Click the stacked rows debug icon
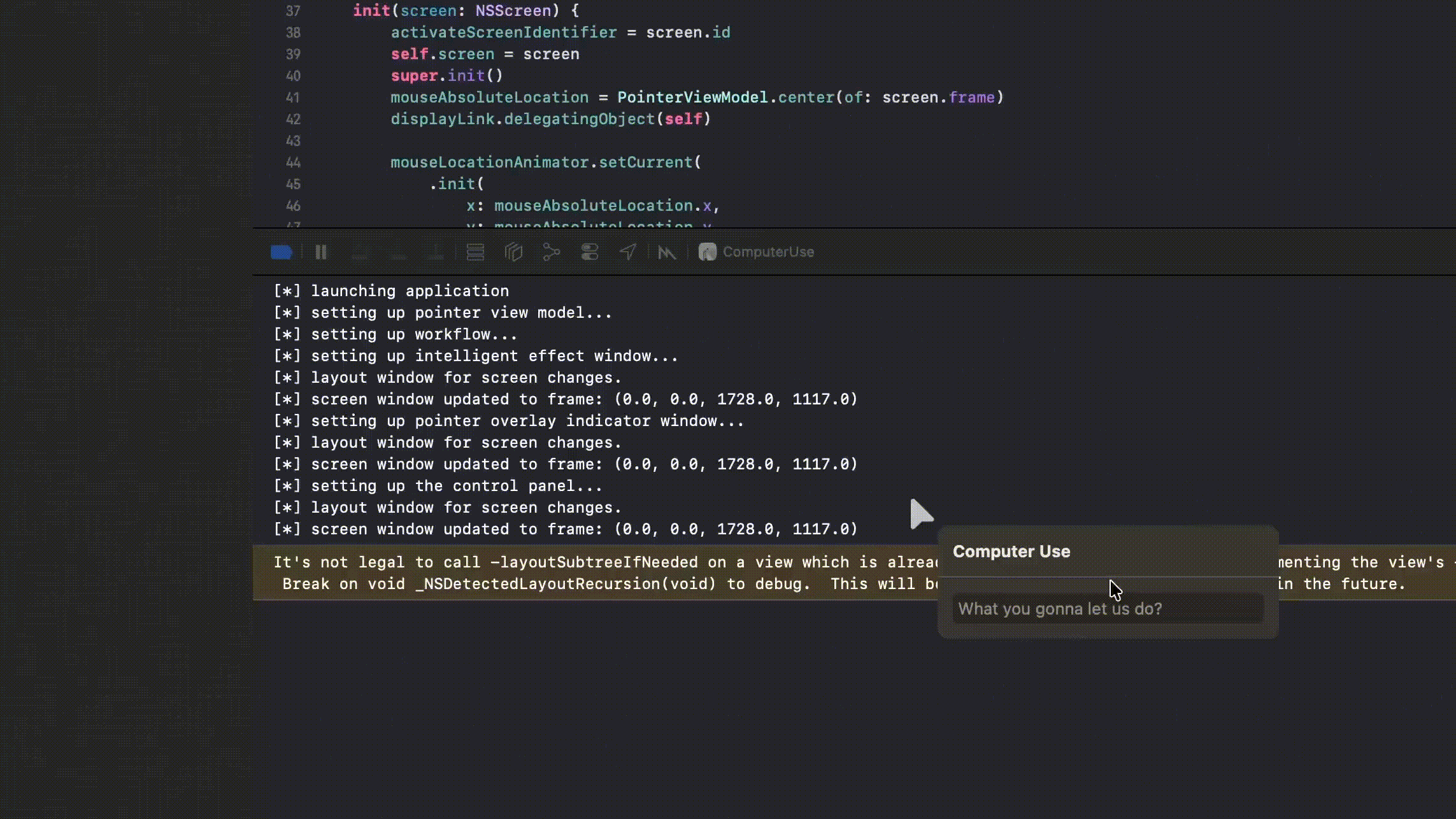This screenshot has width=1456, height=819. click(x=475, y=252)
